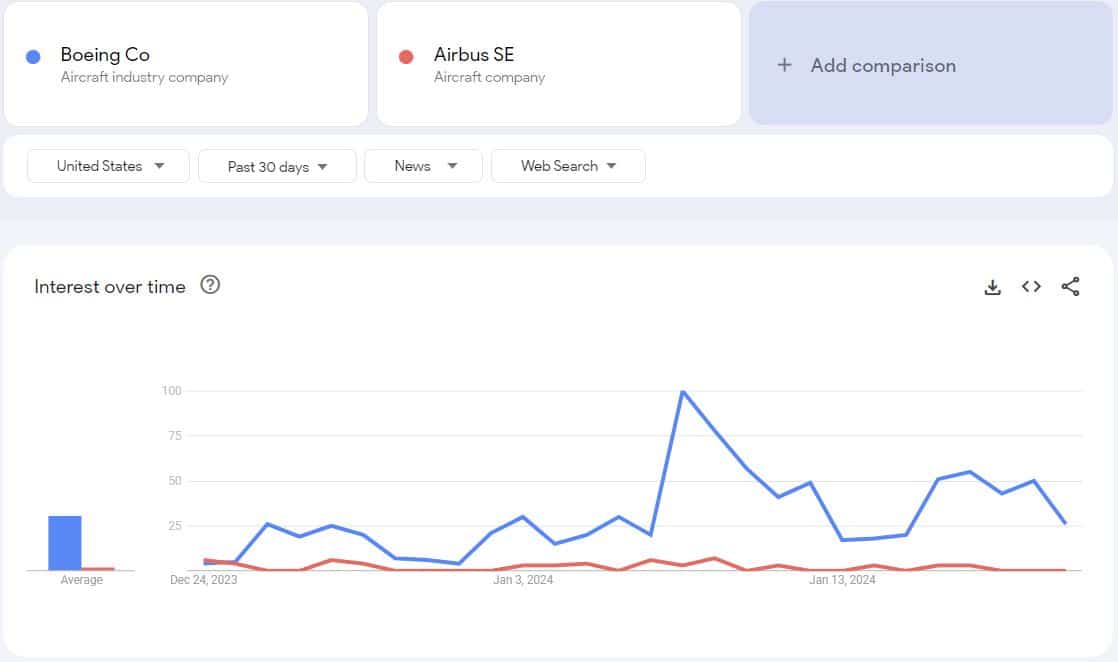Open the News category dropdown
This screenshot has width=1118, height=662.
point(423,166)
